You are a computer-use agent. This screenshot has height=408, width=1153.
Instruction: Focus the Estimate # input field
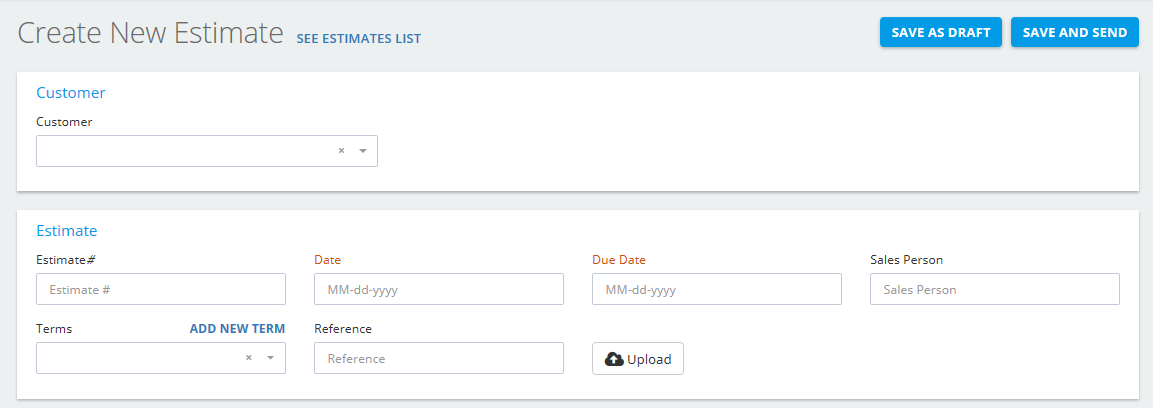tap(161, 289)
